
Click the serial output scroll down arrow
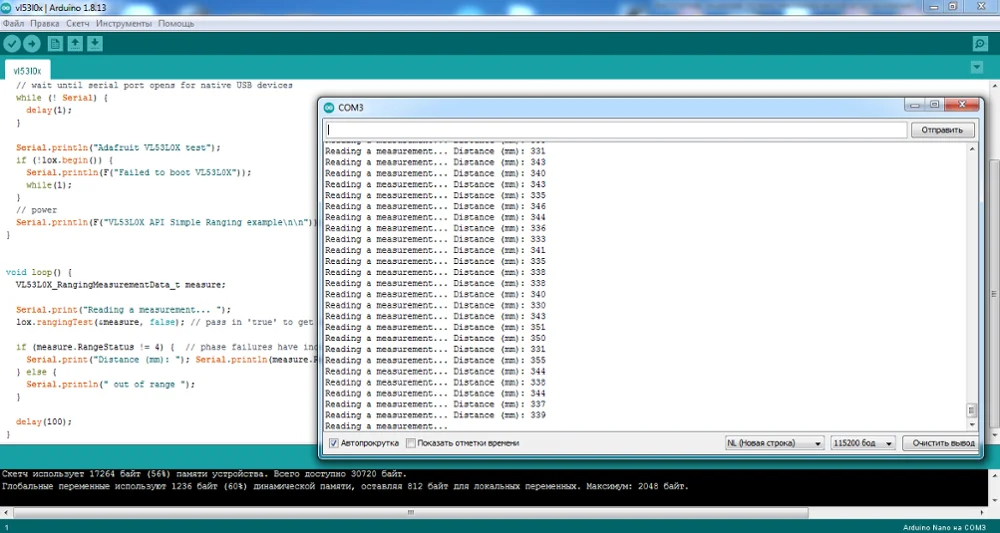tap(971, 425)
